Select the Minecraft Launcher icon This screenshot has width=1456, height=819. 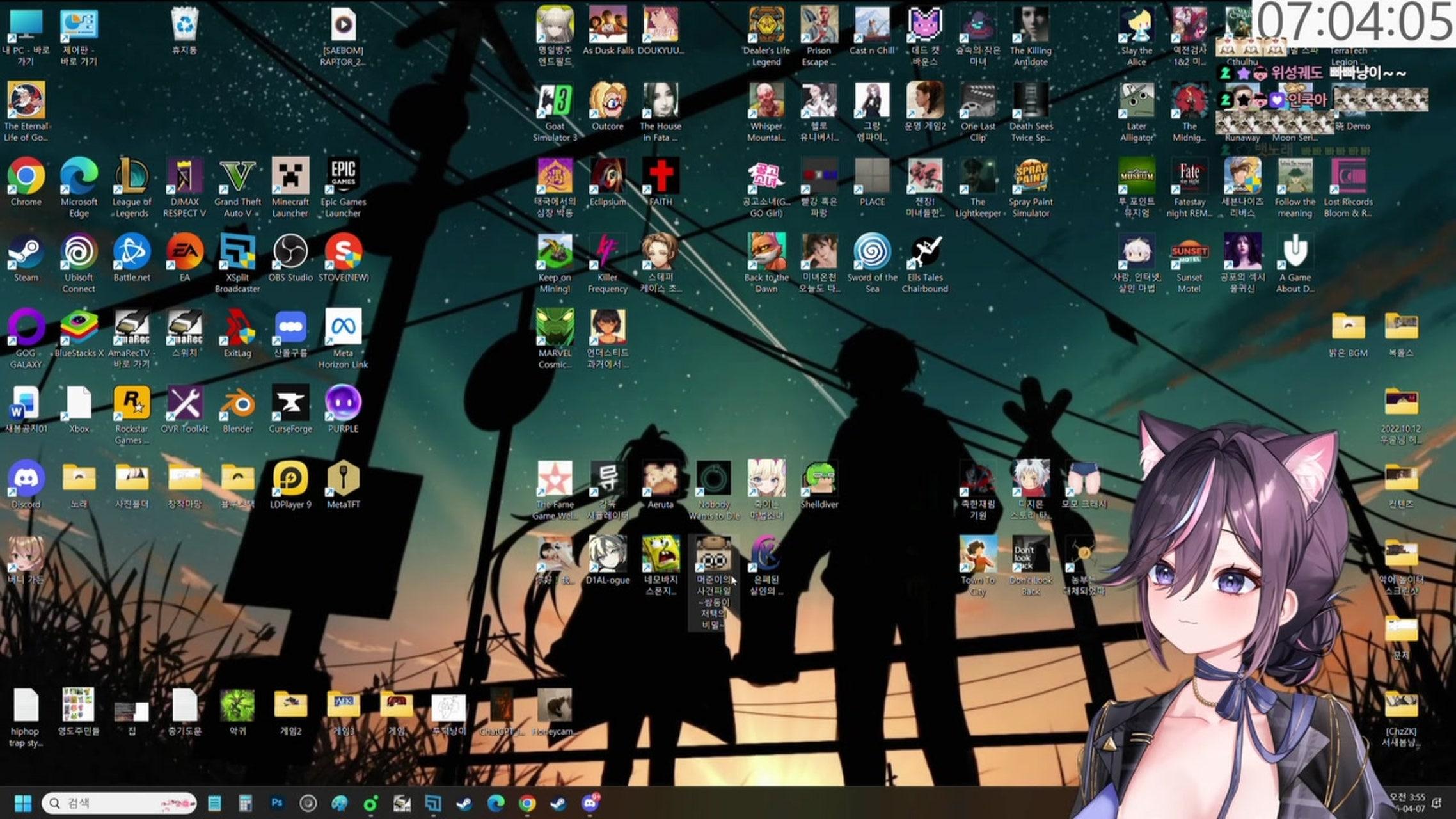click(290, 177)
